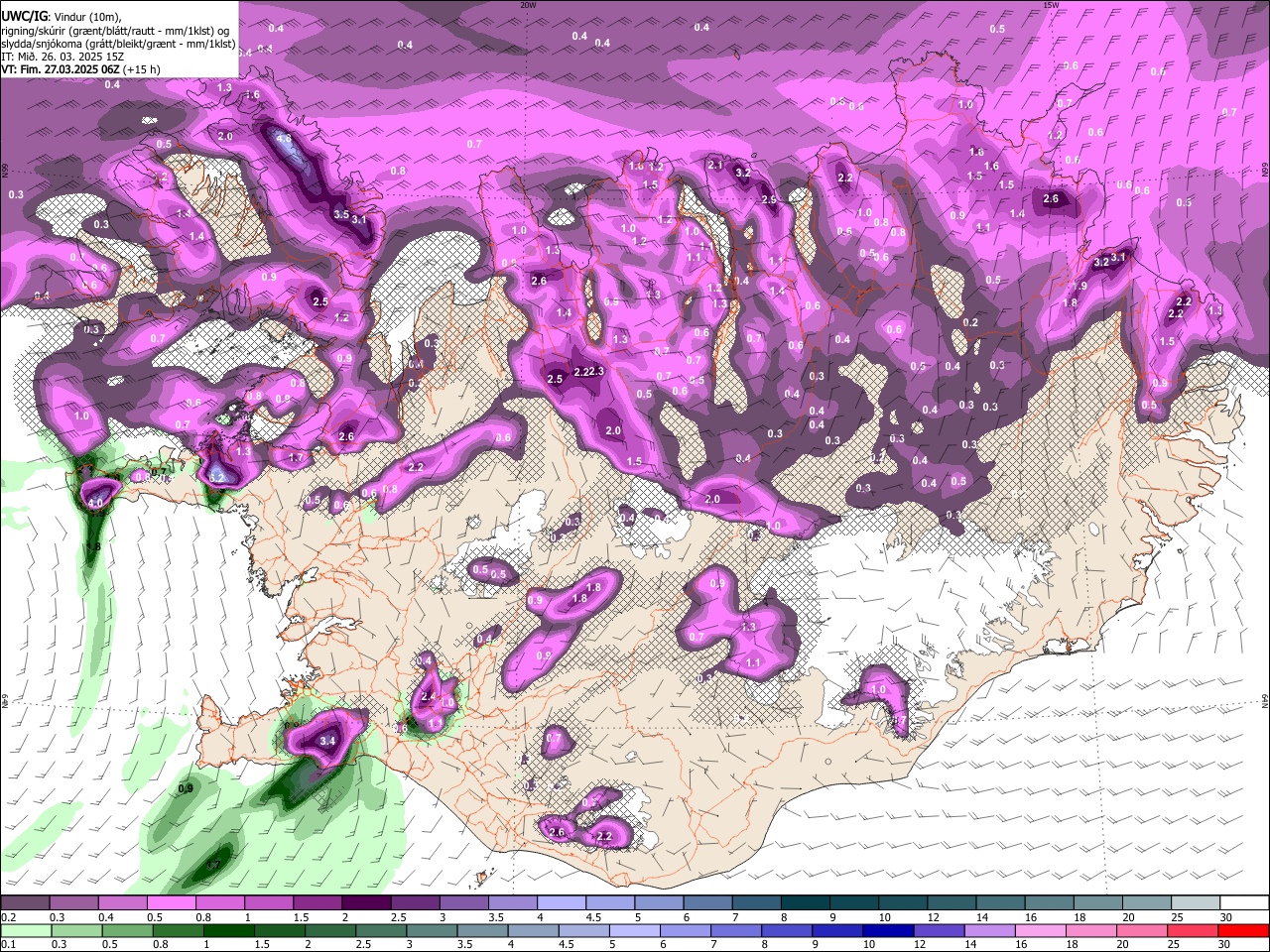Click the dark teal swatch labelled 8 in snow legend
Image resolution: width=1270 pixels, height=952 pixels.
click(x=805, y=903)
